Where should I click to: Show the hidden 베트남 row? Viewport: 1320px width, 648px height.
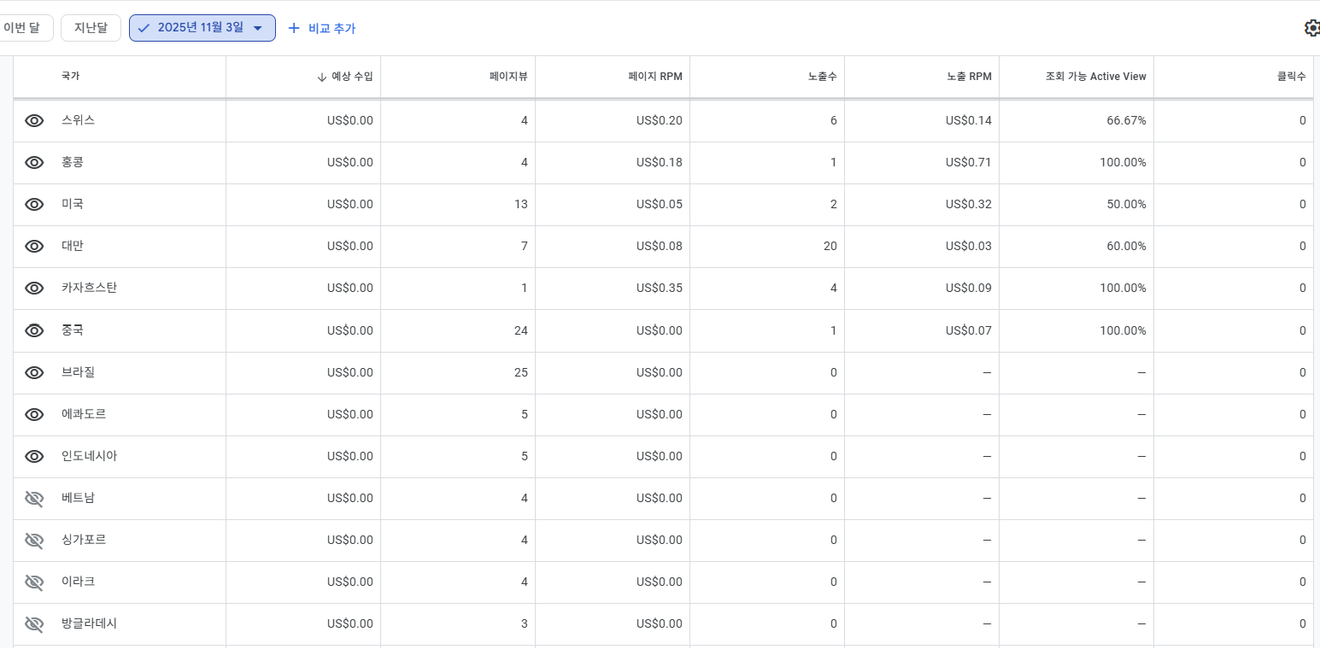click(34, 498)
